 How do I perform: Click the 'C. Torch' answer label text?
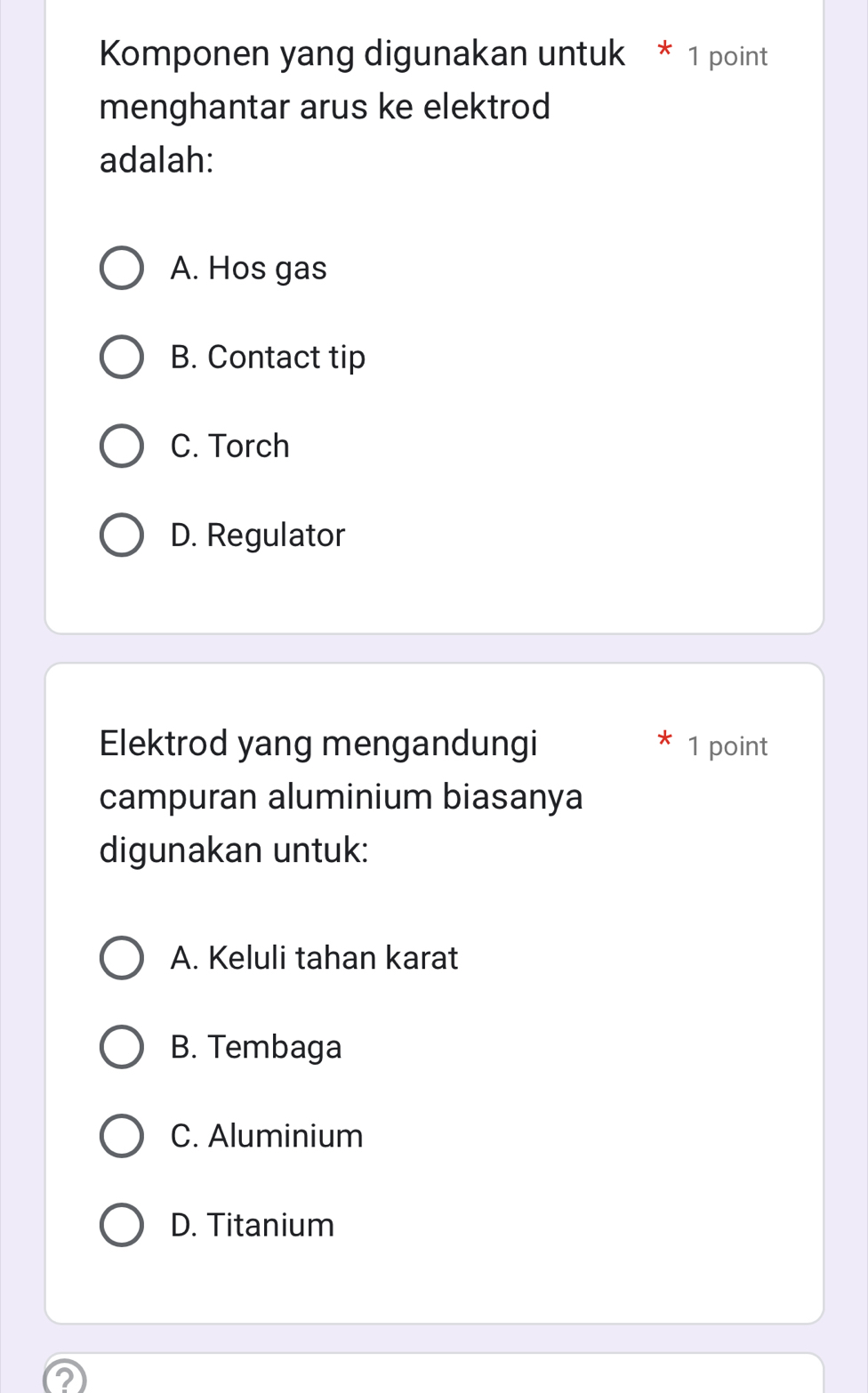(x=229, y=447)
